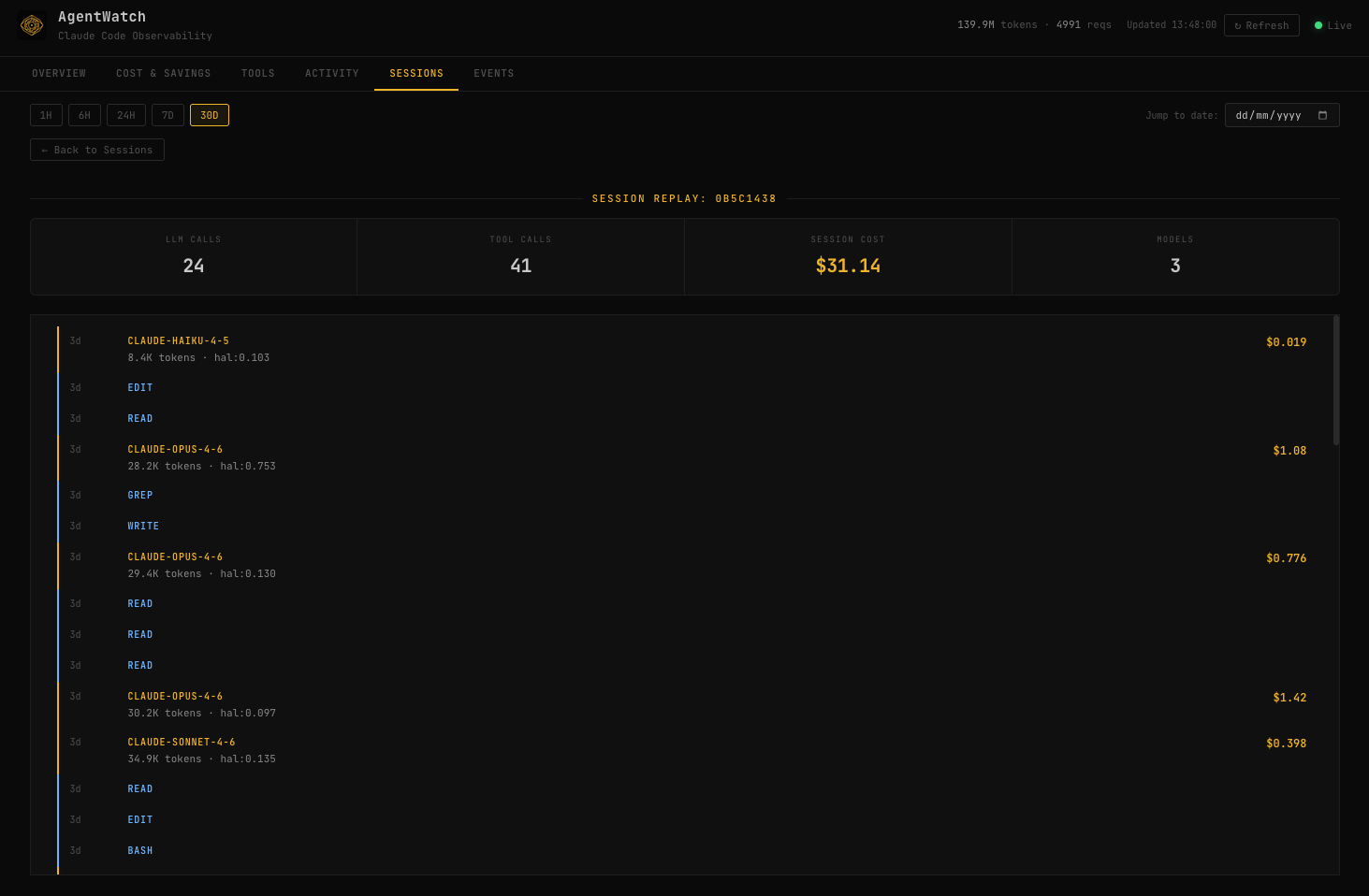Go to the Events tab

click(x=493, y=73)
